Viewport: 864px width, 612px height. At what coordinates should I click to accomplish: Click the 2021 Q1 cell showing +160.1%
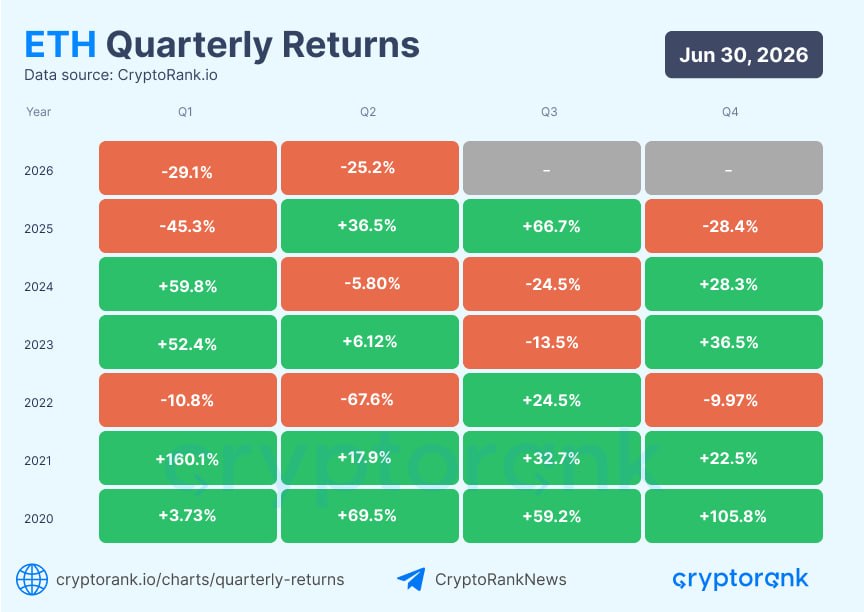coord(188,458)
